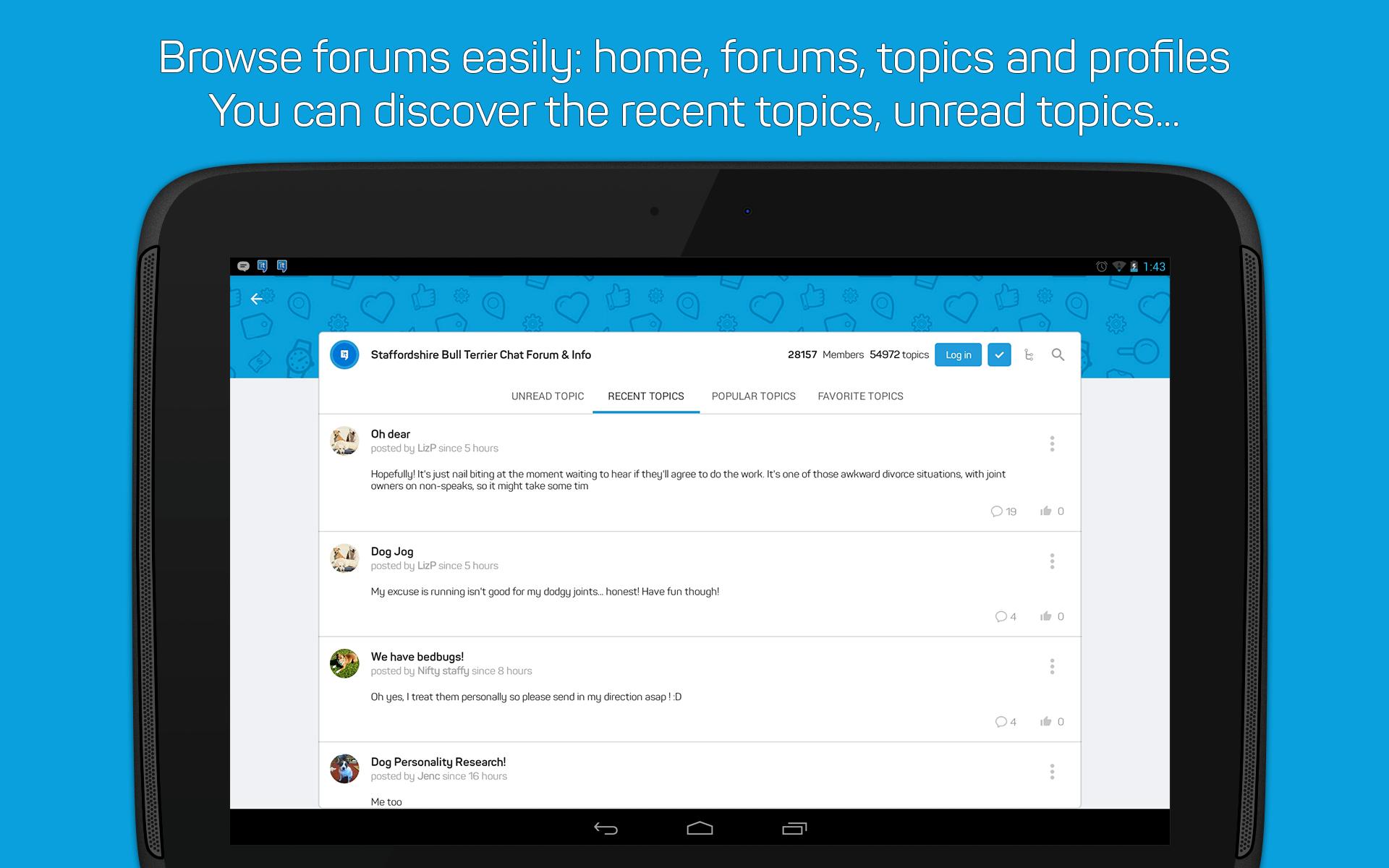Switch to POPULAR TOPICS tab
Image resolution: width=1389 pixels, height=868 pixels.
click(x=752, y=396)
